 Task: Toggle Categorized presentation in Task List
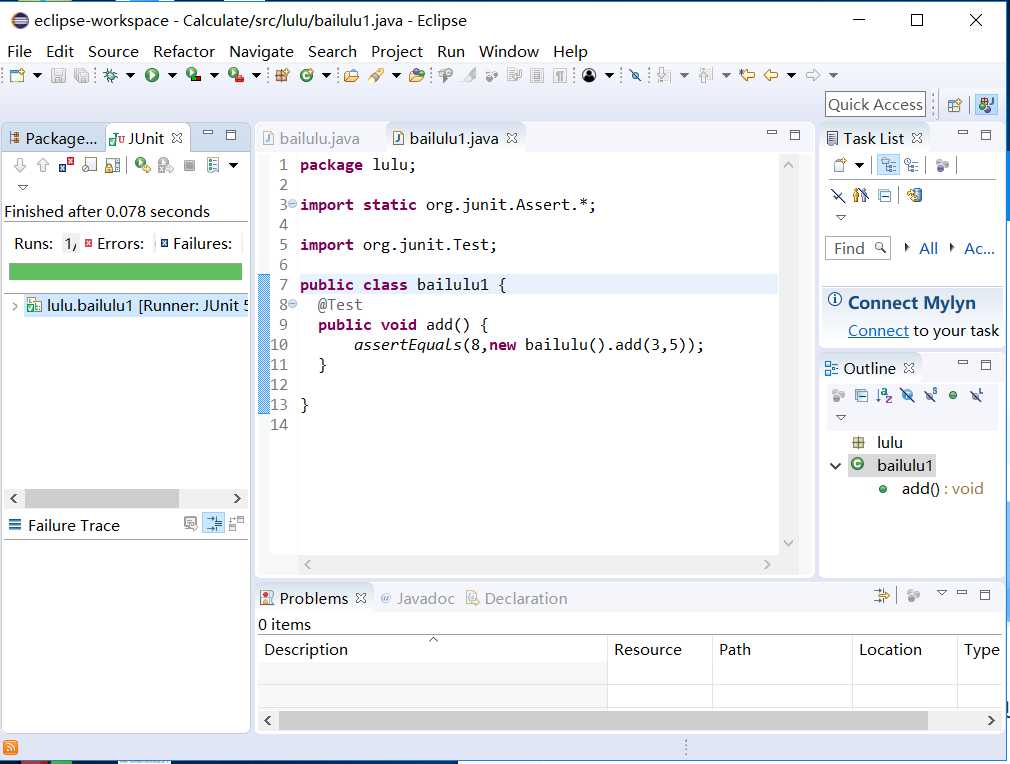888,166
